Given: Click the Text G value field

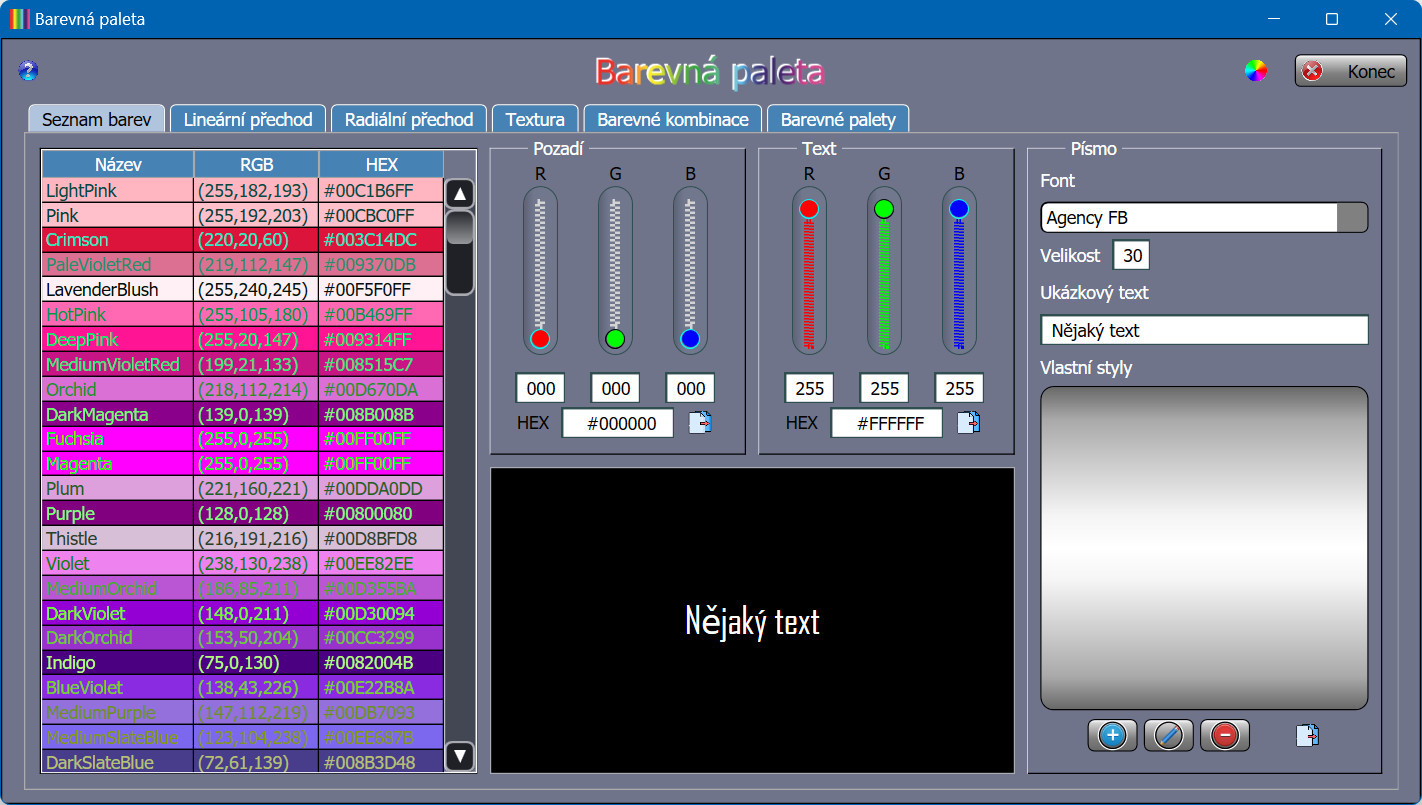Looking at the screenshot, I should coord(885,388).
